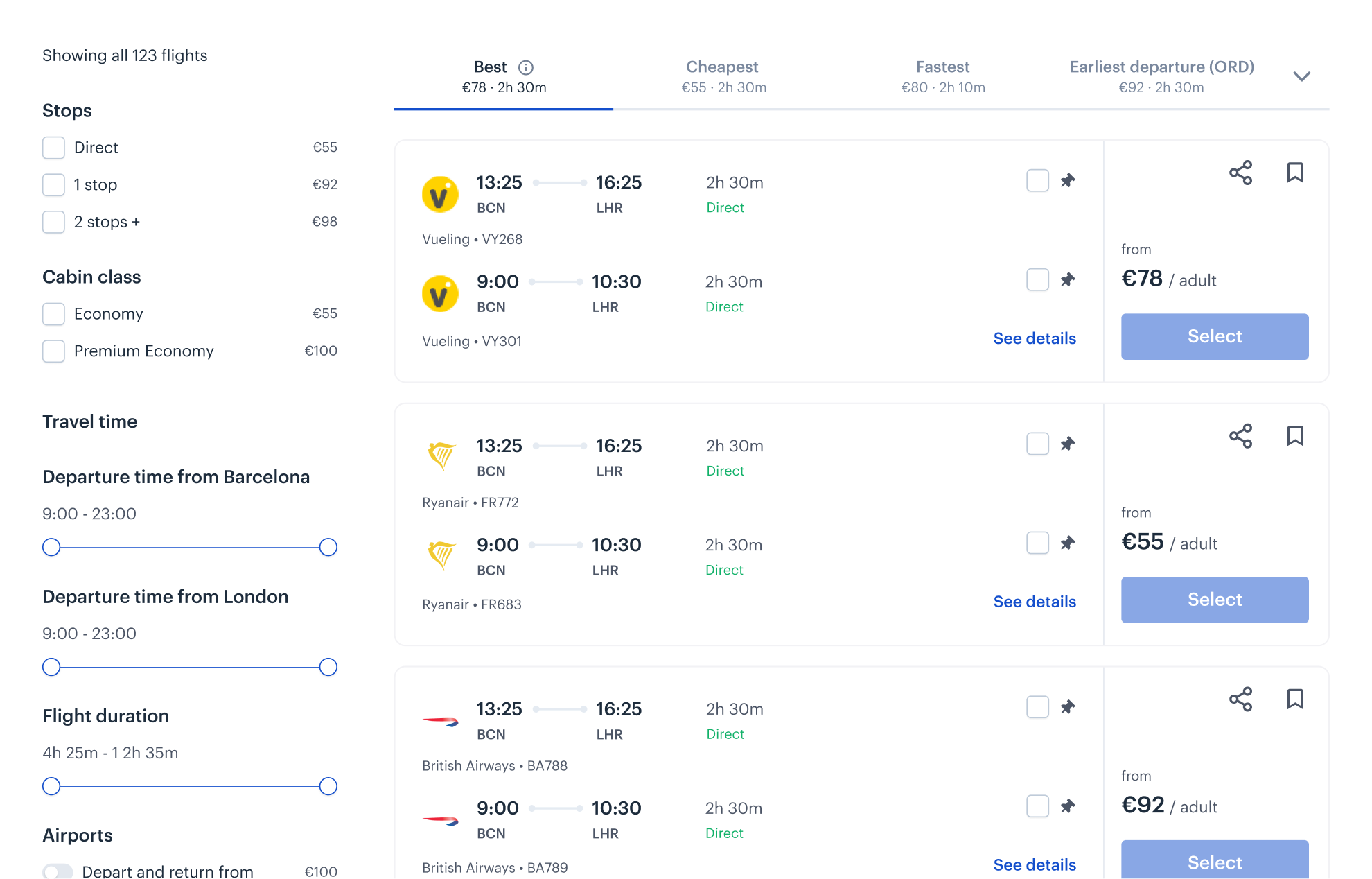Switch to the Best sorting tab
Image resolution: width=1372 pixels, height=879 pixels.
point(504,76)
